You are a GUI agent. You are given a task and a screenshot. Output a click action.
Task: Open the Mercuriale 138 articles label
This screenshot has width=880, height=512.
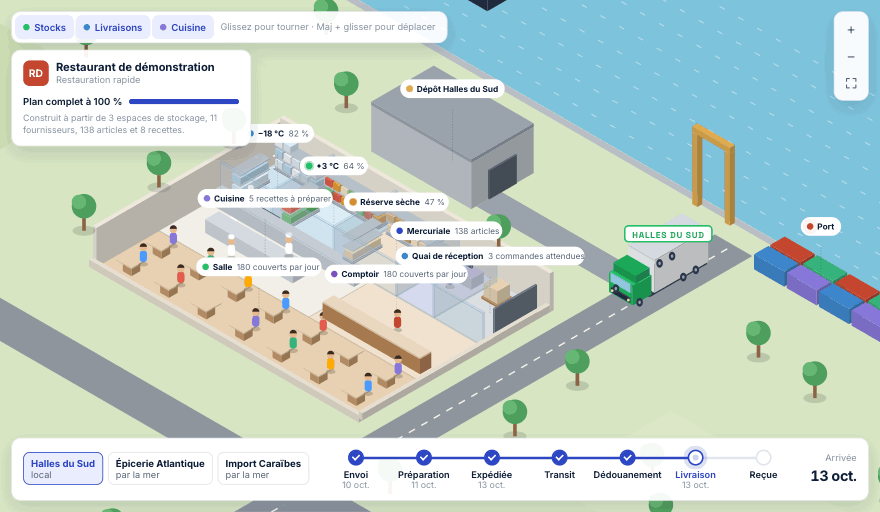click(447, 231)
